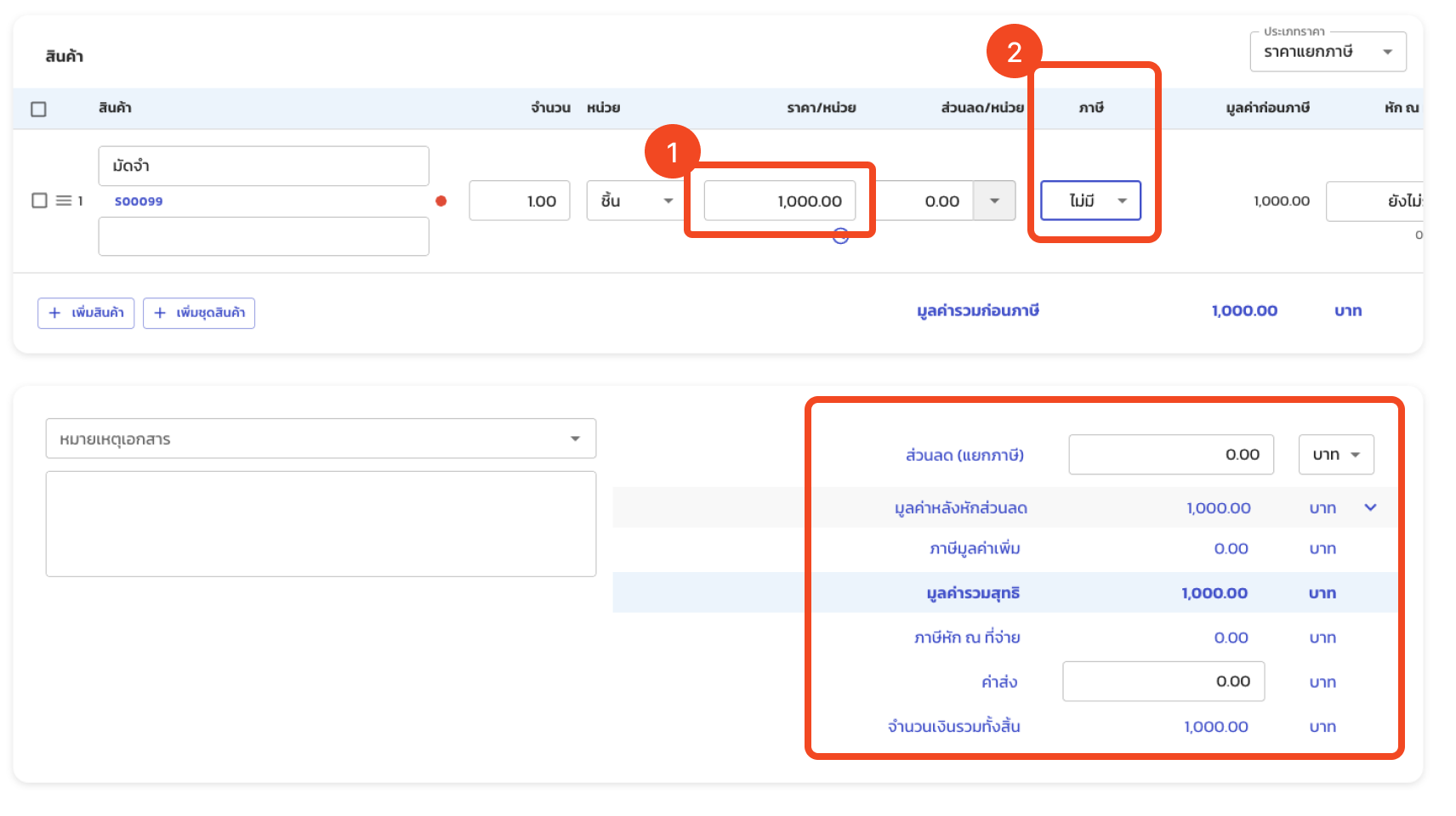Click the plus icon on เพิ่มสินค้า button

pos(54,313)
